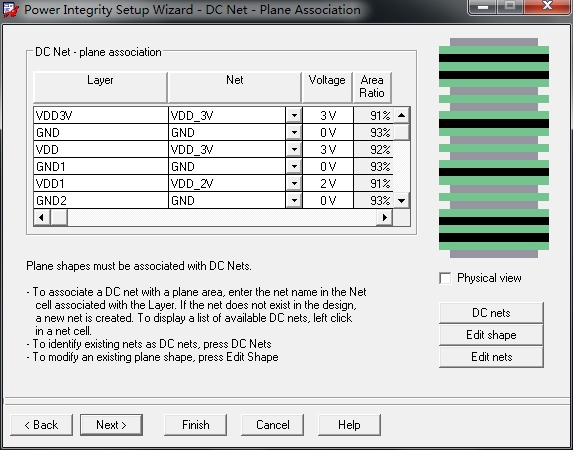Viewport: 573px width, 450px height.
Task: Click the Area Ratio column header
Action: coord(372,87)
